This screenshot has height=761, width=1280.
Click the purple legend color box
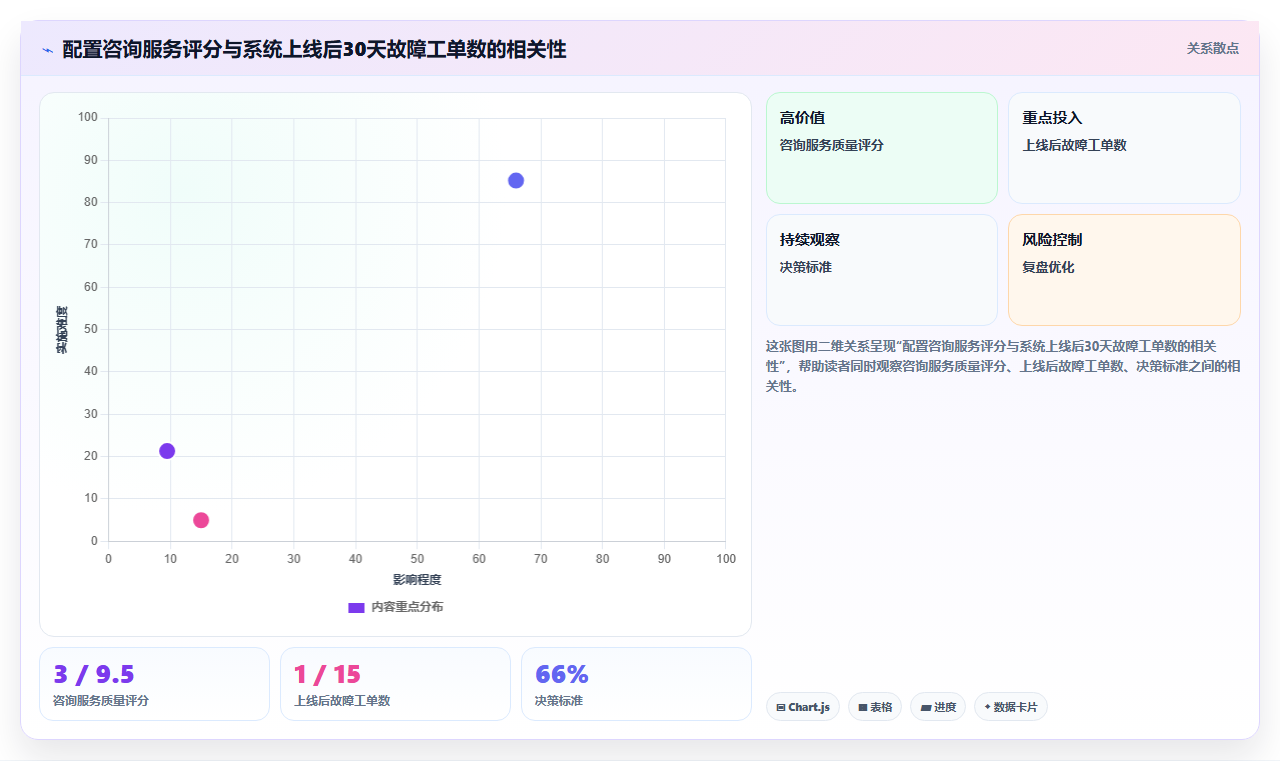tap(356, 608)
